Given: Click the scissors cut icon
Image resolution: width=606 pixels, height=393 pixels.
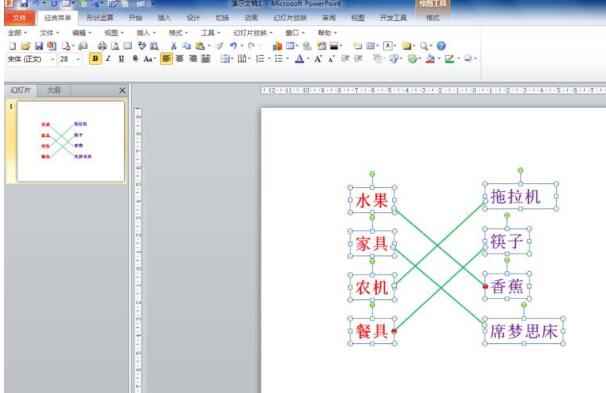Looking at the screenshot, I should point(174,46).
